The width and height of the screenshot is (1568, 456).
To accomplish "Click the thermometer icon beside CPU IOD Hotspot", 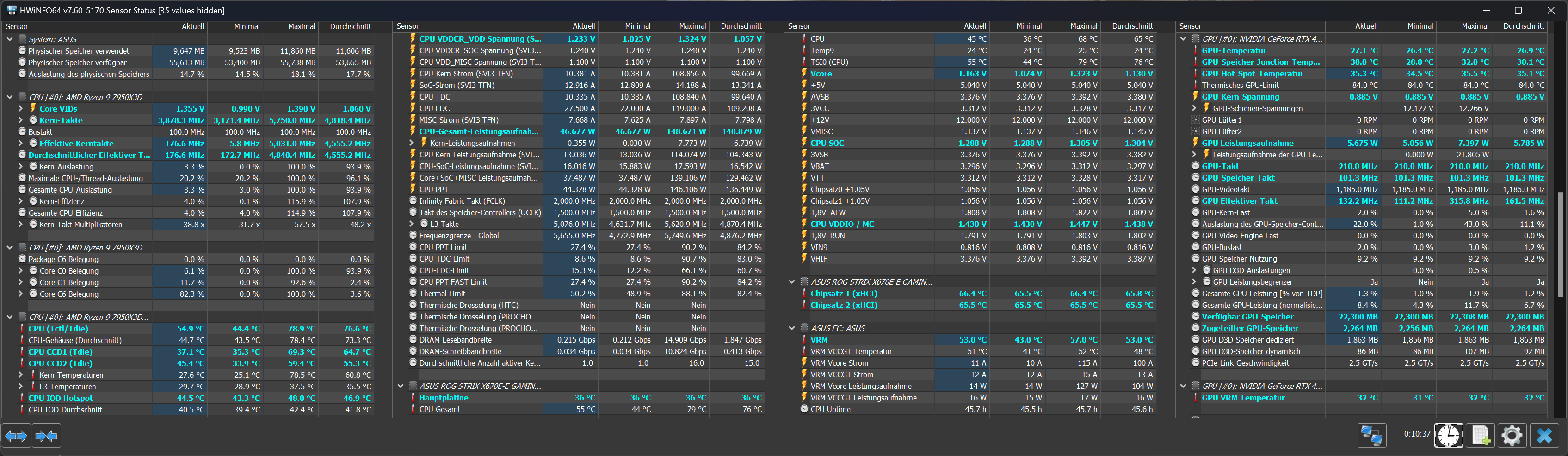I will coord(23,398).
